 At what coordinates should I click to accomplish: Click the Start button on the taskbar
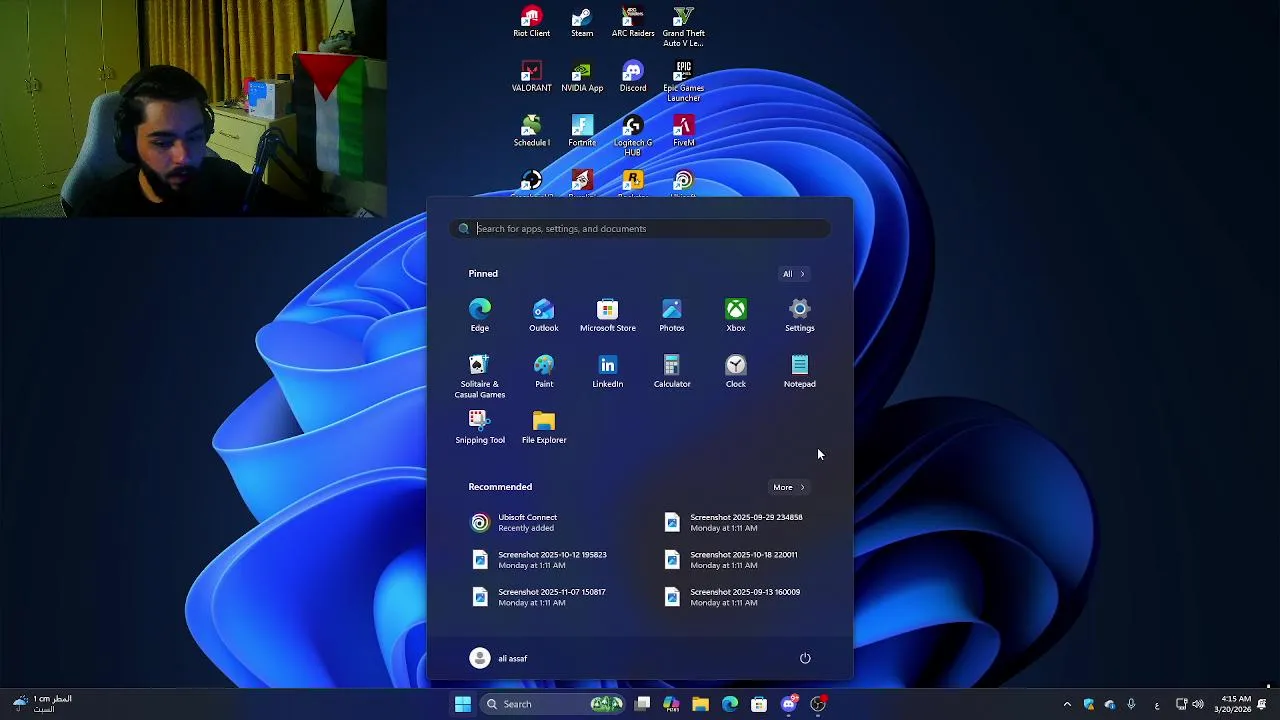(x=462, y=704)
